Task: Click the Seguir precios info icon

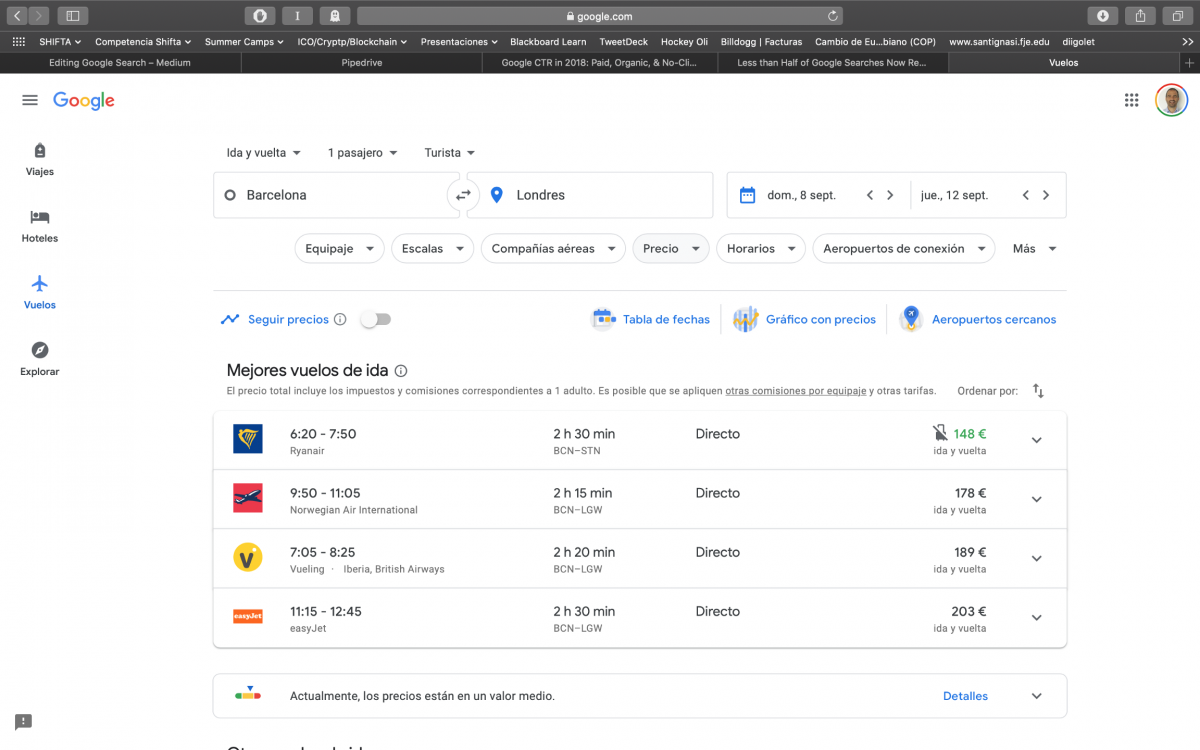Action: click(340, 320)
